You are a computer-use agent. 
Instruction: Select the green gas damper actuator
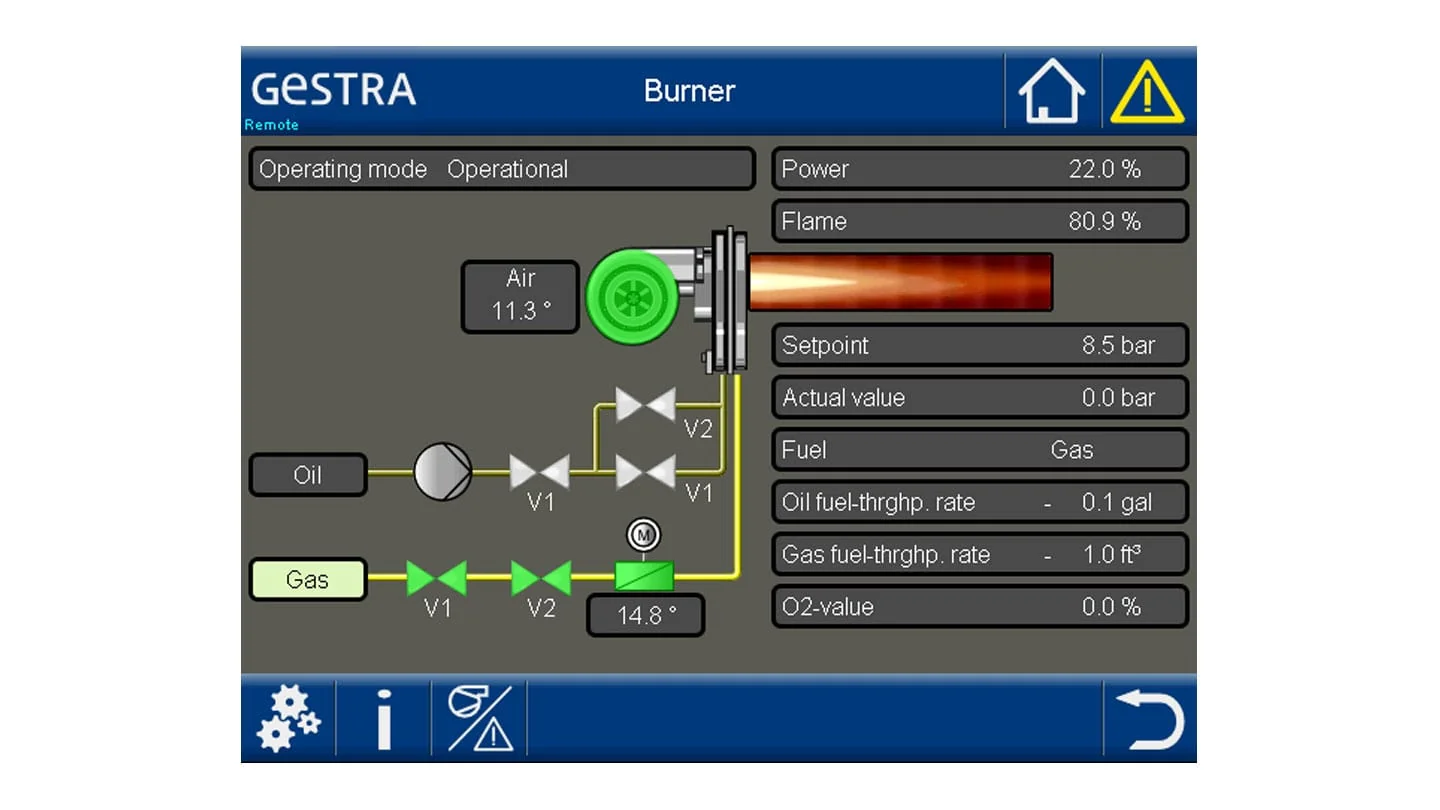(x=643, y=576)
